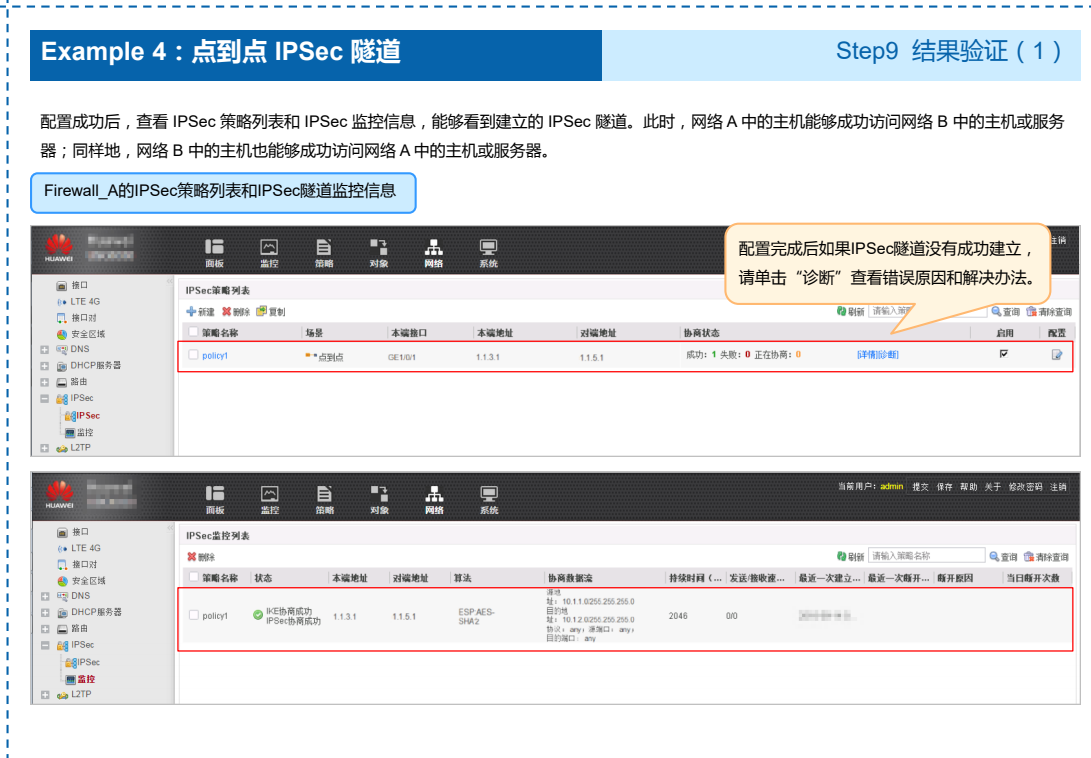
Task: Open the edit icon under the 配置 column
Action: point(1057,355)
